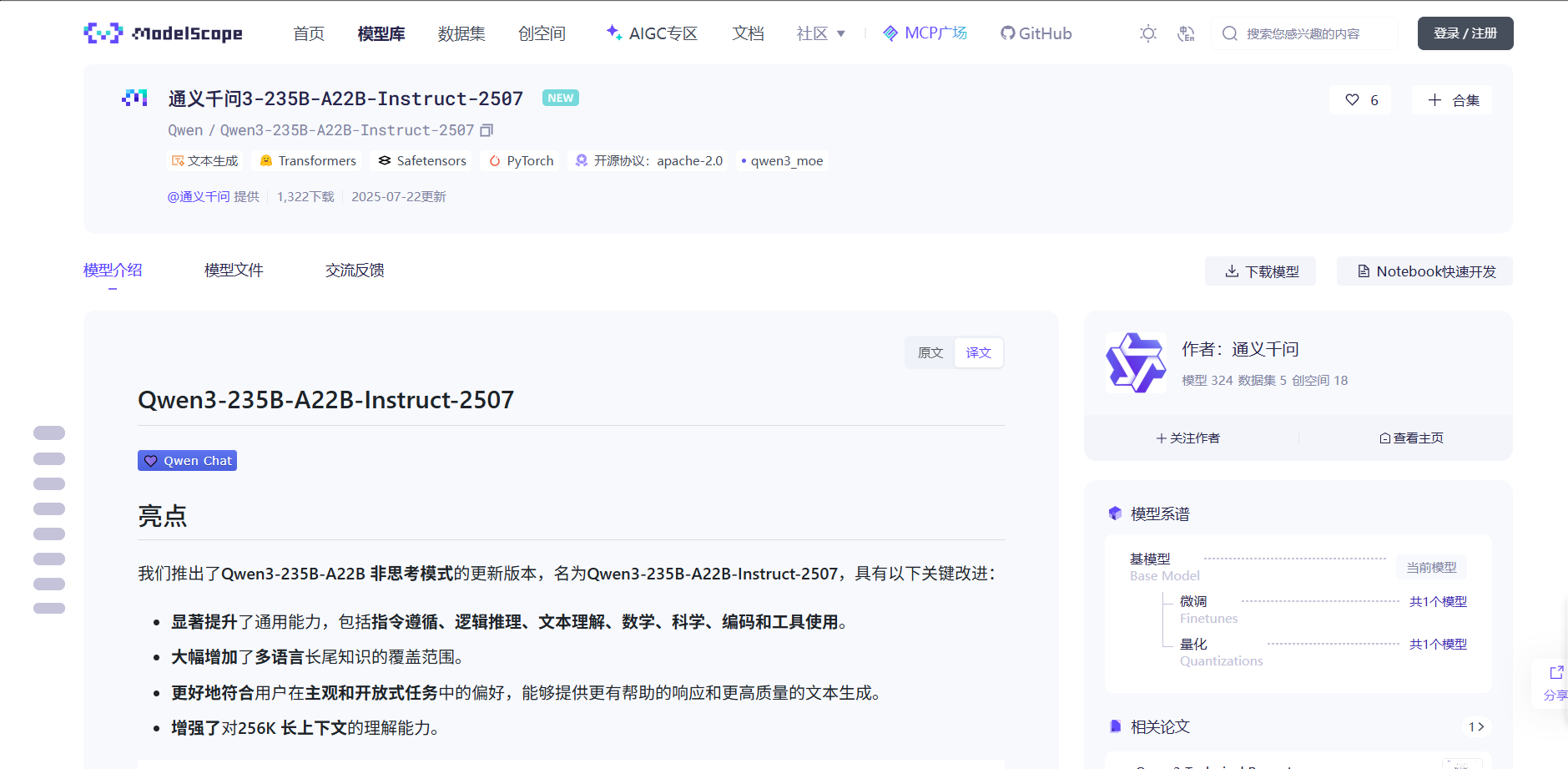Like the model with the heart icon
The image size is (1568, 769).
[x=1351, y=99]
